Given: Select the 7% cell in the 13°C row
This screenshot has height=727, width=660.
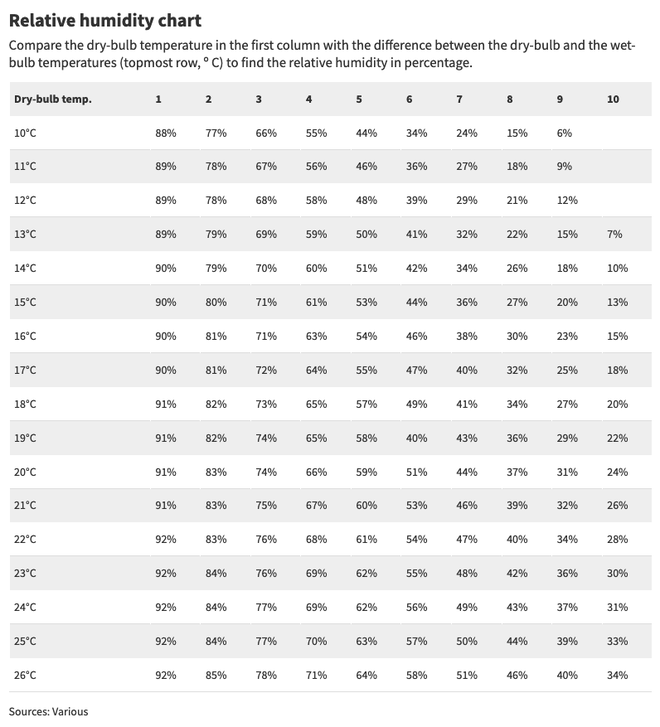Looking at the screenshot, I should click(614, 234).
